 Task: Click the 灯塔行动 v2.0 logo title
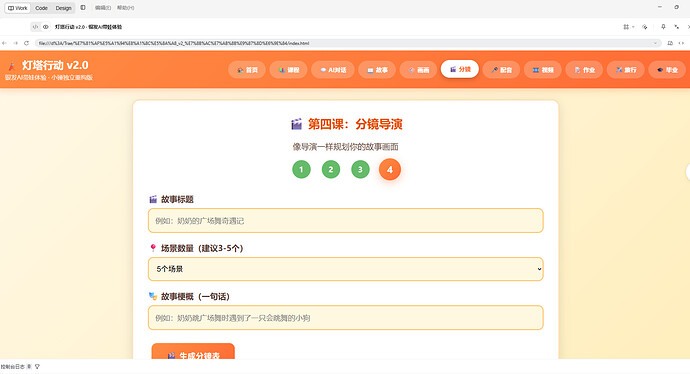point(55,65)
